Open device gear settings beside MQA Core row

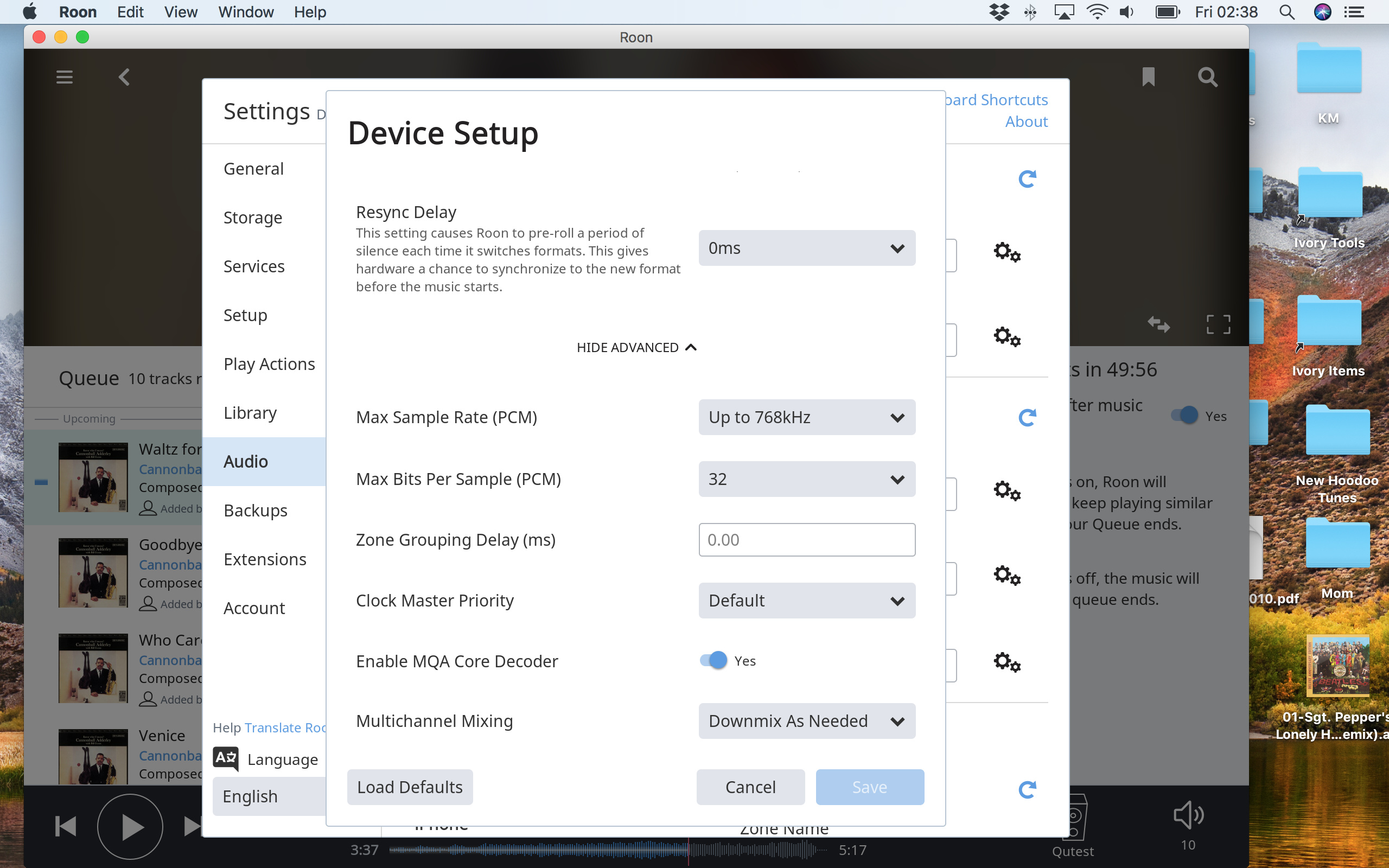coord(1006,662)
